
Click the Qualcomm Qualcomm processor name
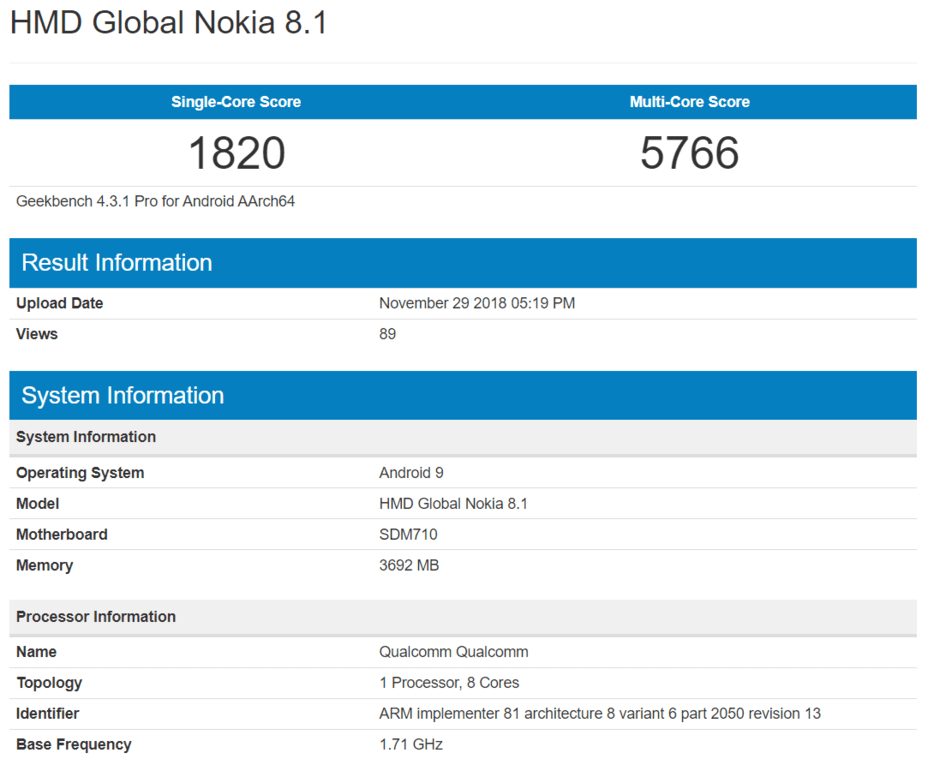tap(454, 652)
